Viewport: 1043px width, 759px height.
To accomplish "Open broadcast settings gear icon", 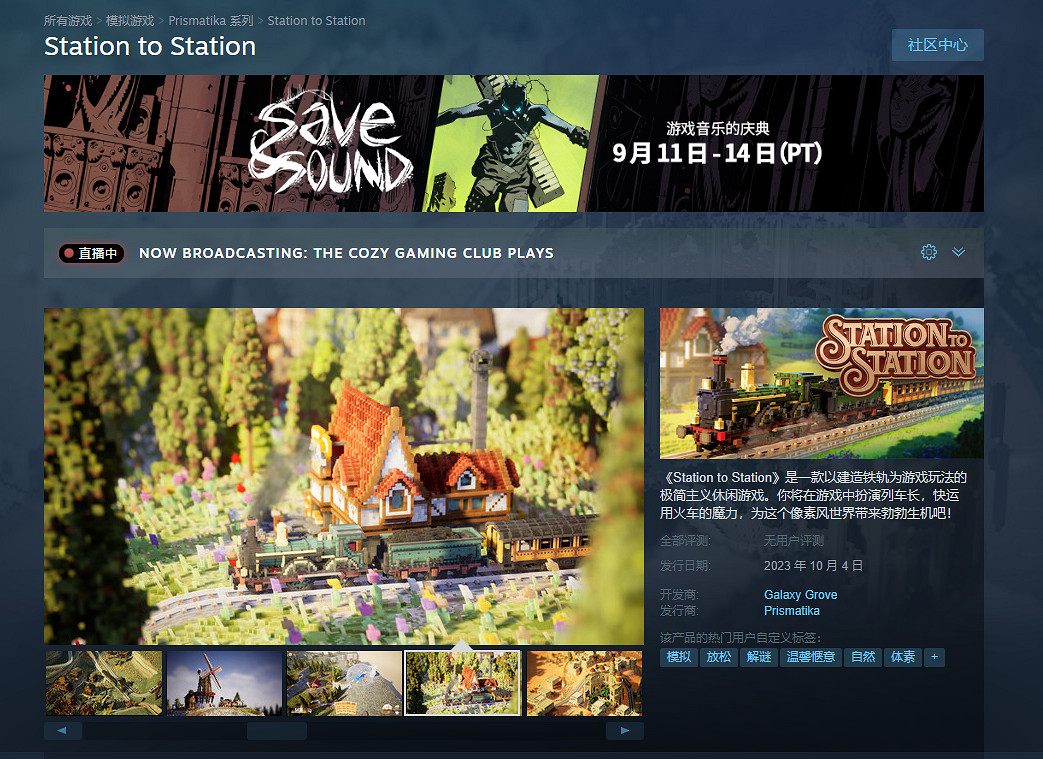I will [928, 252].
